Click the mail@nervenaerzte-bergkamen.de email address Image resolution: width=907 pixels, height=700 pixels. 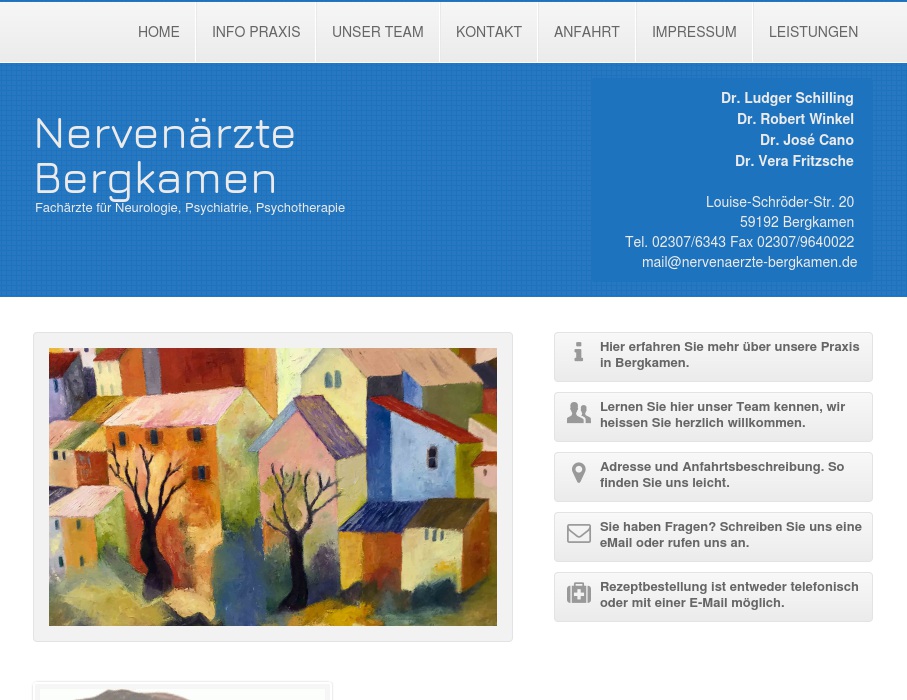click(749, 262)
